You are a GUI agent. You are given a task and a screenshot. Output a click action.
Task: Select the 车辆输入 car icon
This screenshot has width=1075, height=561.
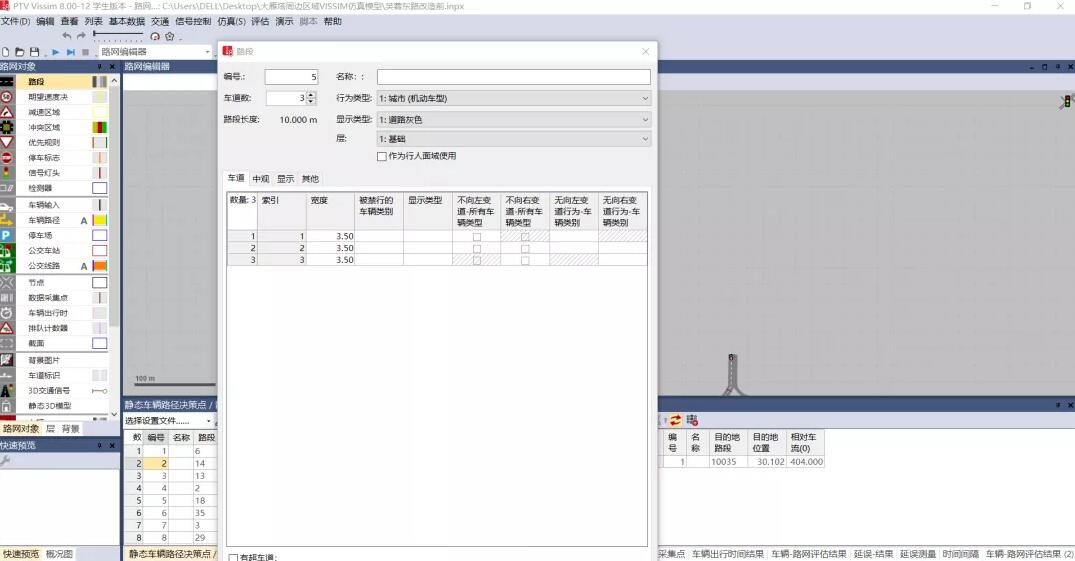click(7, 205)
